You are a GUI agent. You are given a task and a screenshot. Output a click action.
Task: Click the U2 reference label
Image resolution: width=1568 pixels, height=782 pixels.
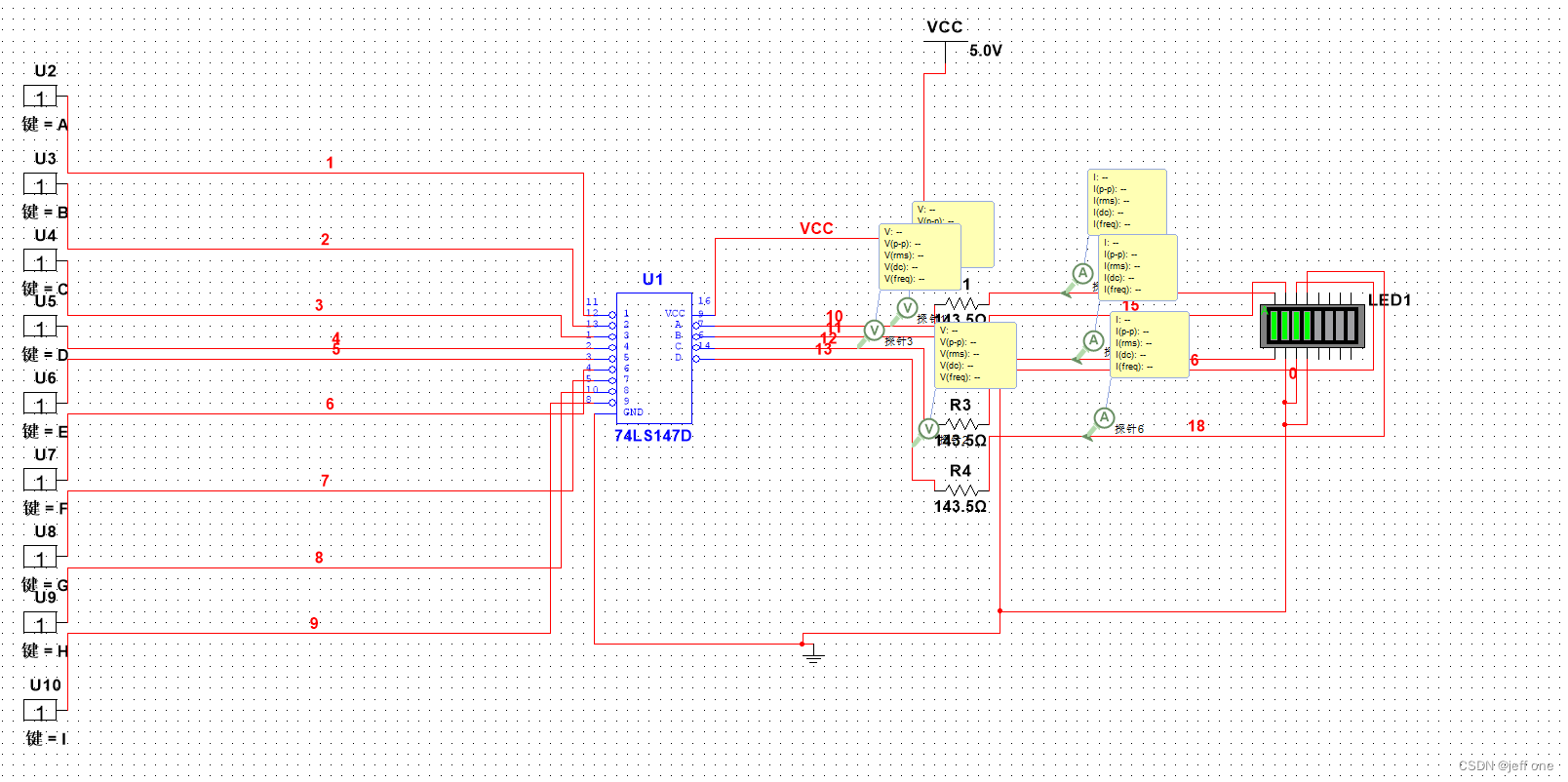[x=46, y=71]
